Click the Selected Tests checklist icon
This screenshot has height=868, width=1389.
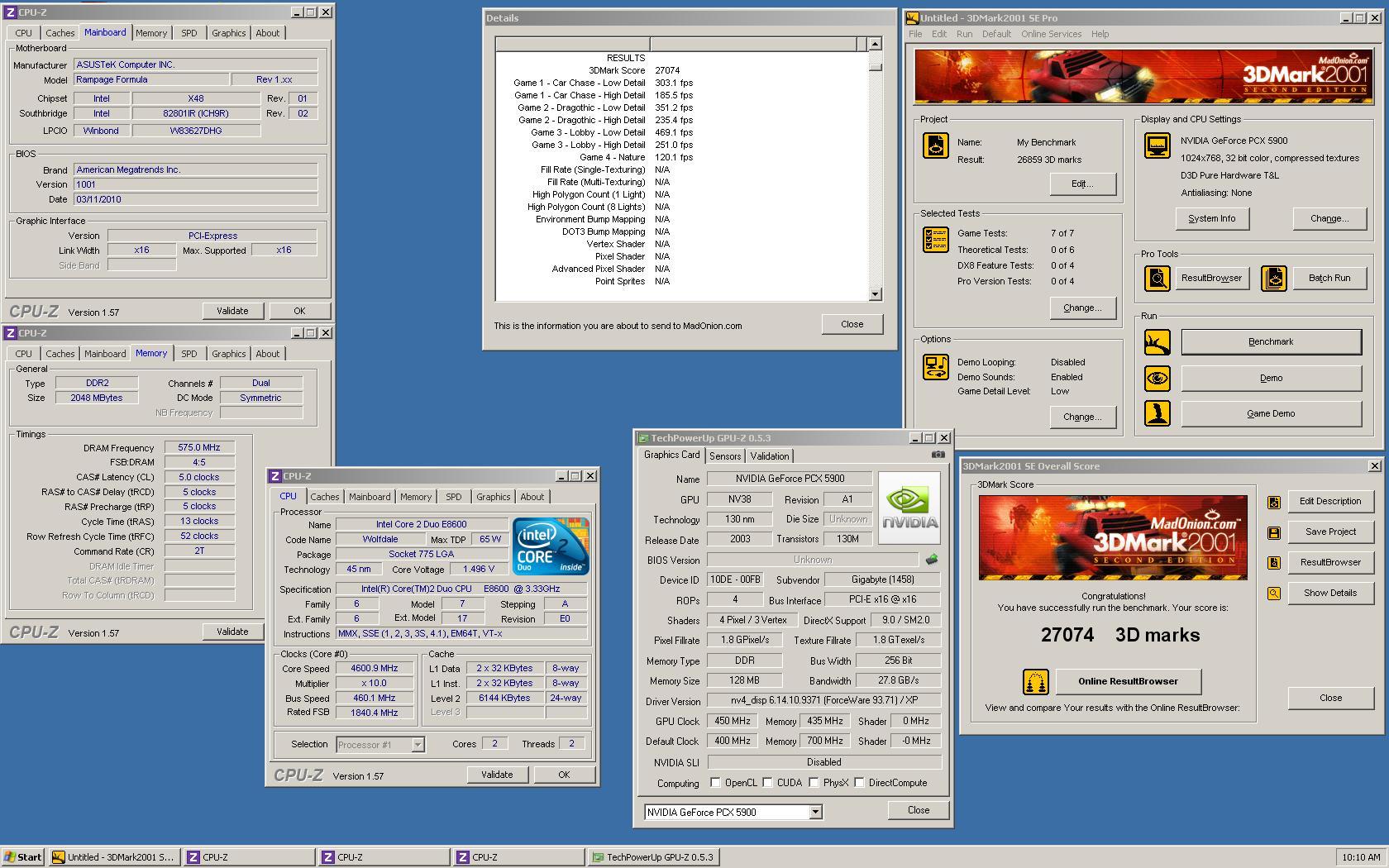(x=935, y=240)
